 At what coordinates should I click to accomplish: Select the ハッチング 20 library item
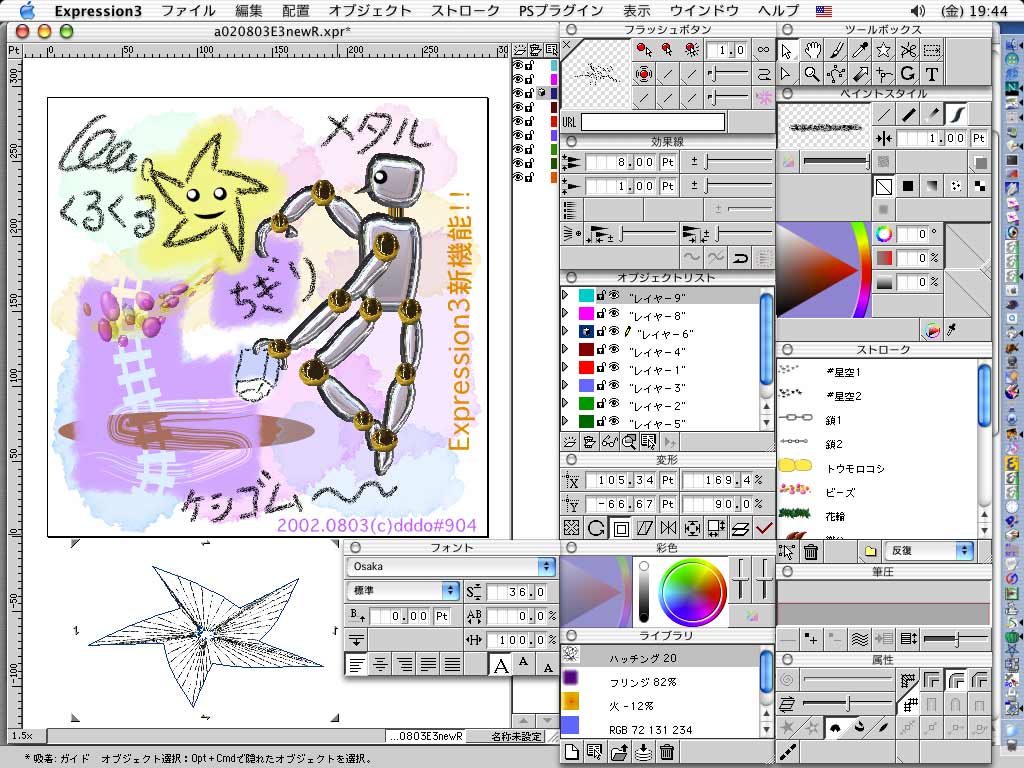660,657
